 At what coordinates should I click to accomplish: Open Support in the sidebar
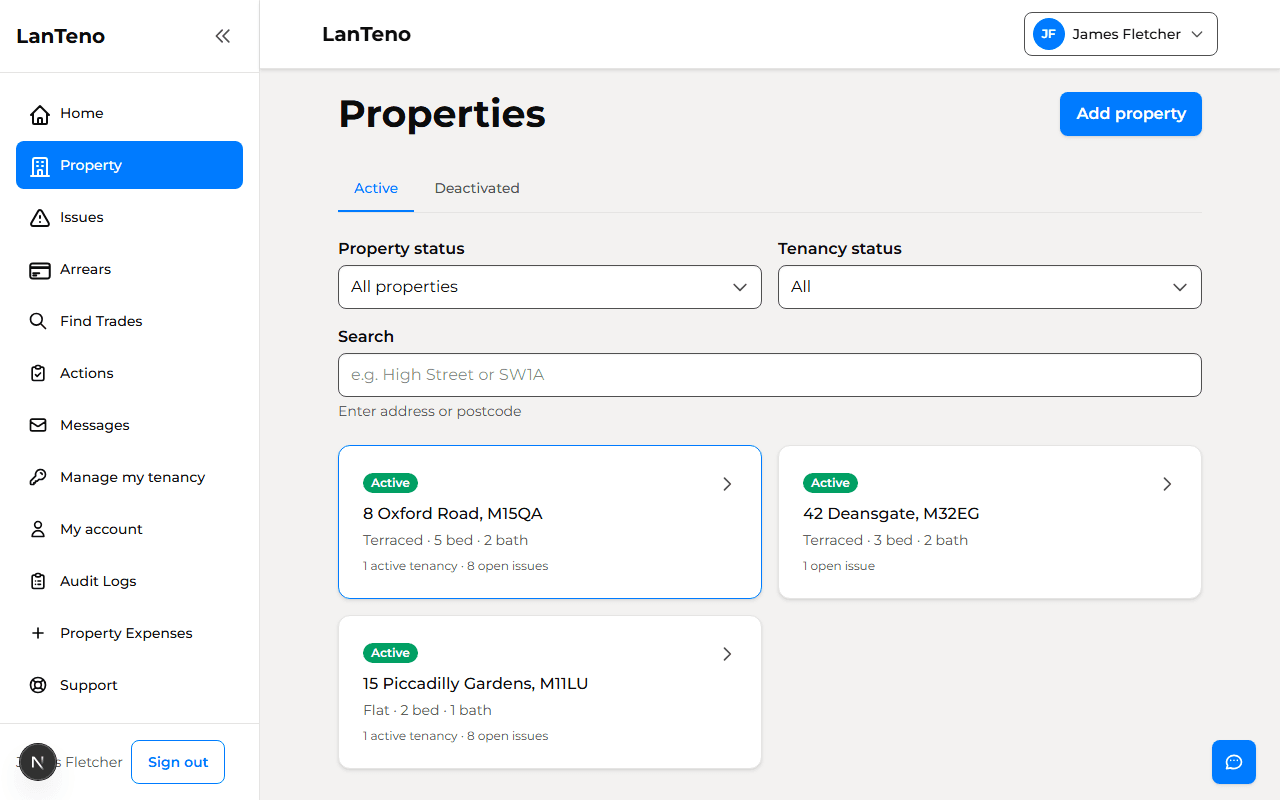click(129, 685)
